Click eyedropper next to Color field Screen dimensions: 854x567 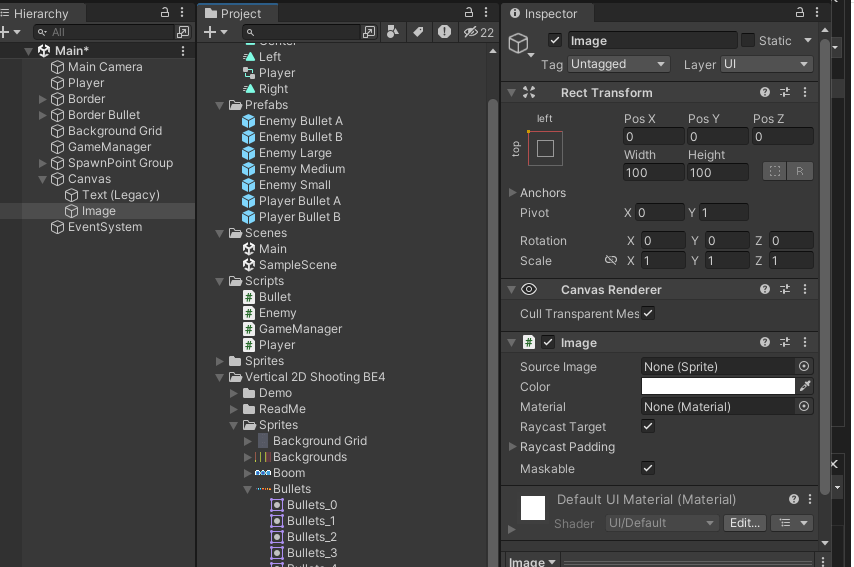[805, 386]
